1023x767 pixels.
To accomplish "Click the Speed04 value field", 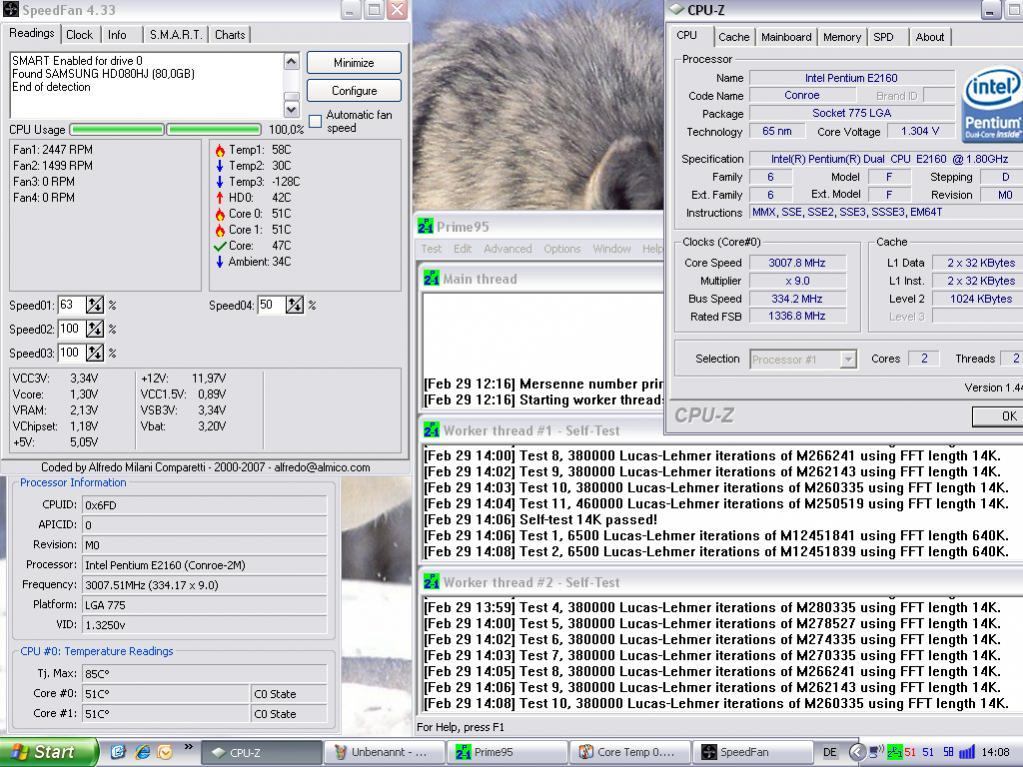I will pos(271,305).
